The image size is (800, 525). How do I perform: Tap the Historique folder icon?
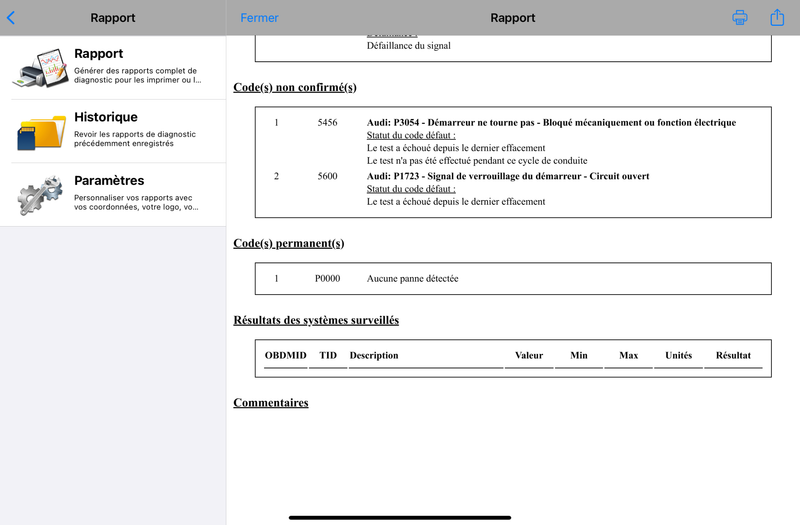[41, 132]
